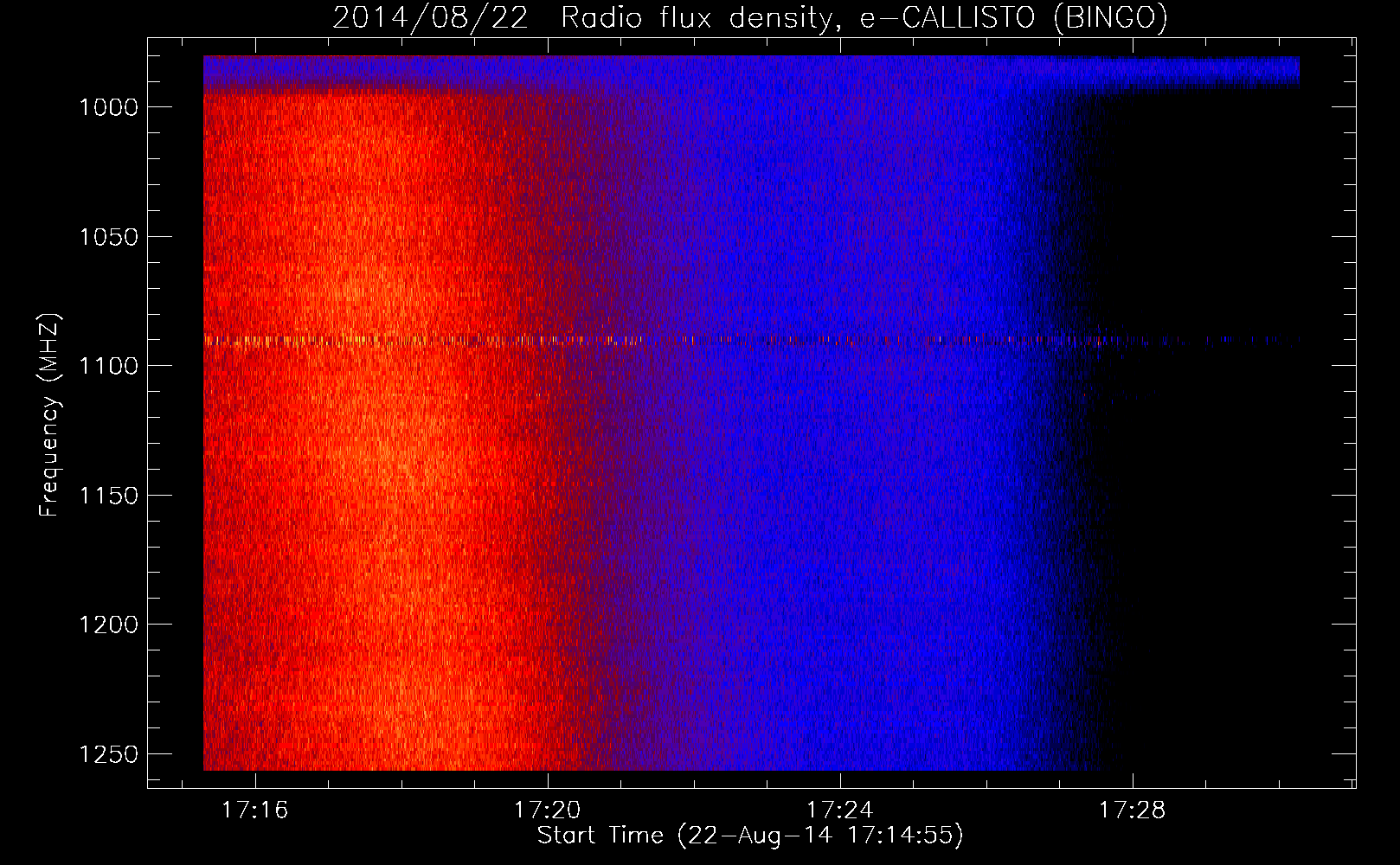Click the 1100 frequency tick label

pyautogui.click(x=109, y=366)
